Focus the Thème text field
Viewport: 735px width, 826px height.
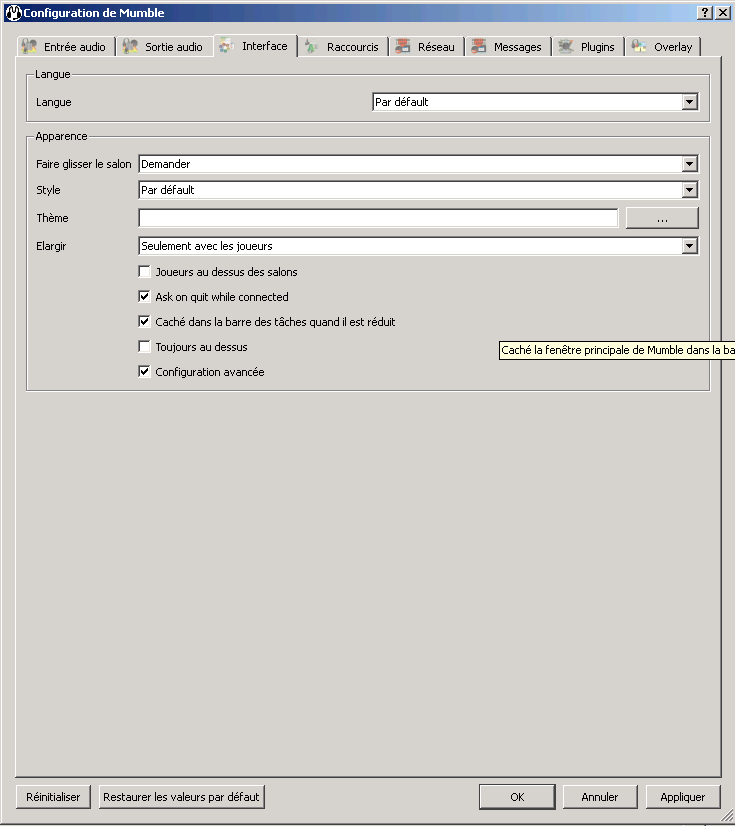coord(378,218)
